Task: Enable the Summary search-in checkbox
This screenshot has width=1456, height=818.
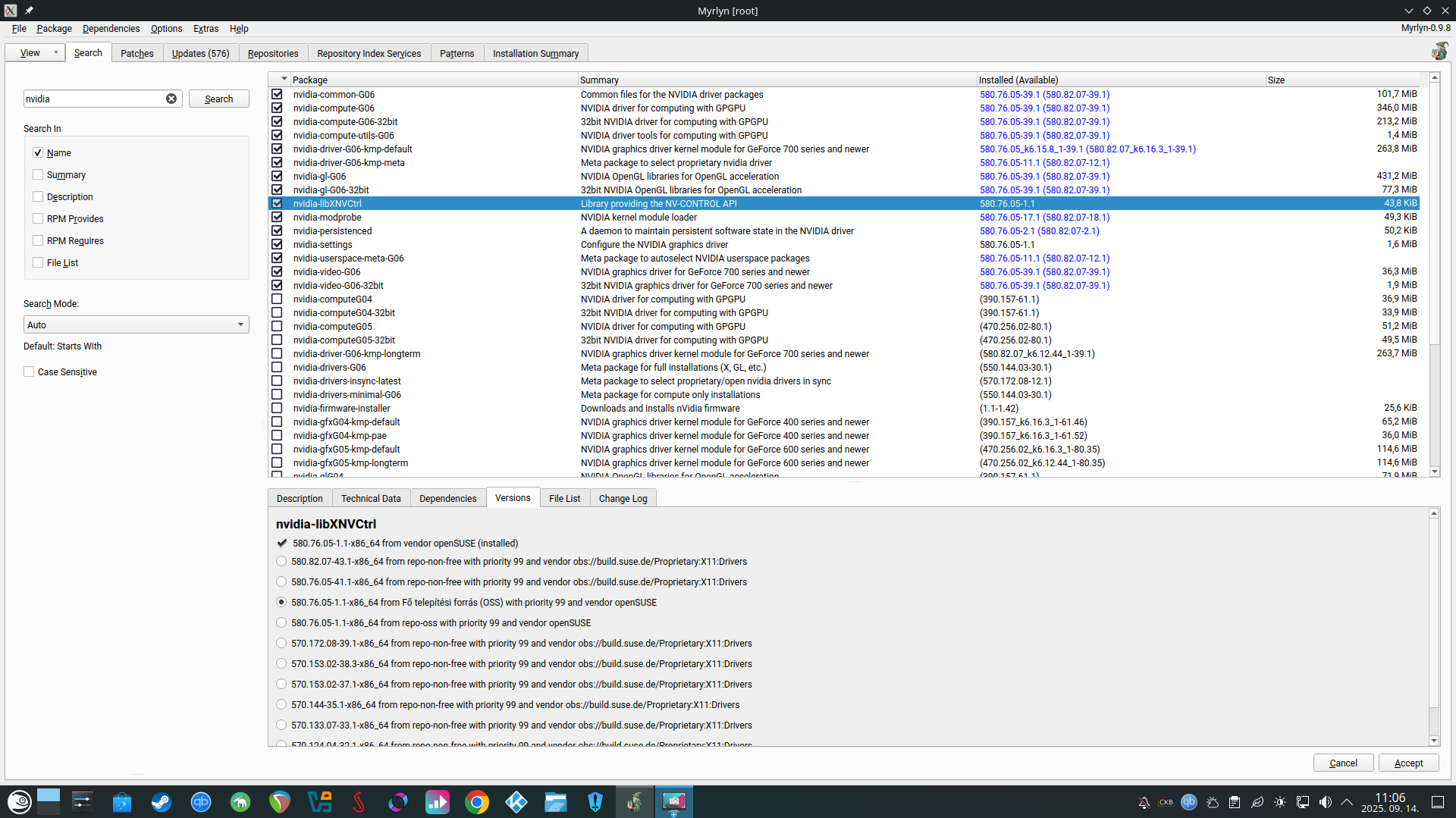Action: click(38, 174)
